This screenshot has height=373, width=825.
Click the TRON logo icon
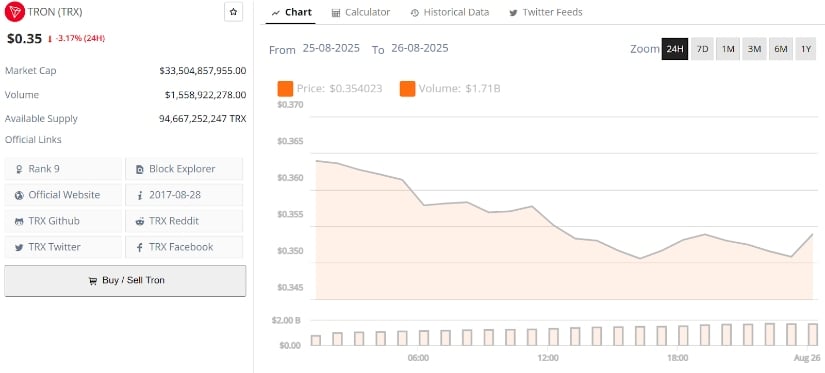15,11
